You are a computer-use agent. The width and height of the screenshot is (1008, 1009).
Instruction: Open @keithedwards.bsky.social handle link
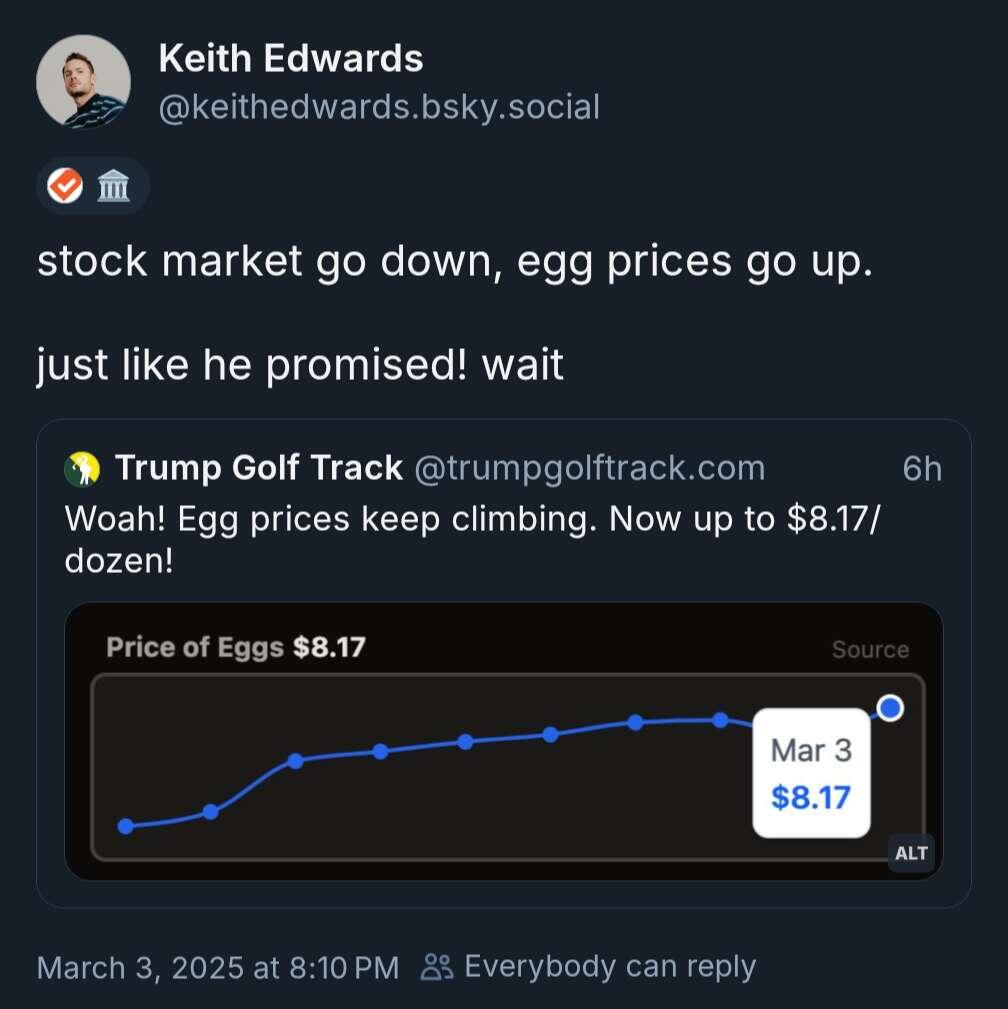[x=379, y=107]
